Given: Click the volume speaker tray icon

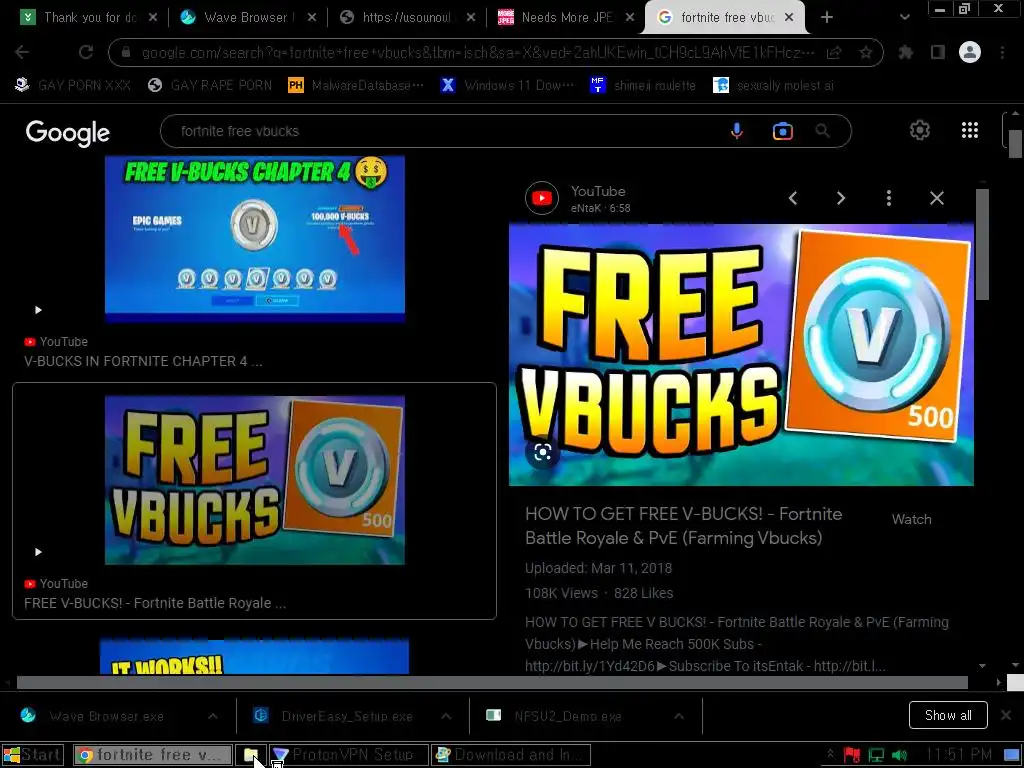Looking at the screenshot, I should [900, 755].
